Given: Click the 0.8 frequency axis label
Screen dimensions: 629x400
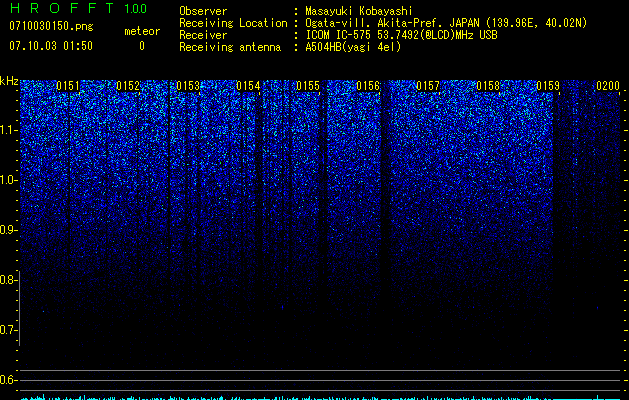Looking at the screenshot, I should (8, 280).
